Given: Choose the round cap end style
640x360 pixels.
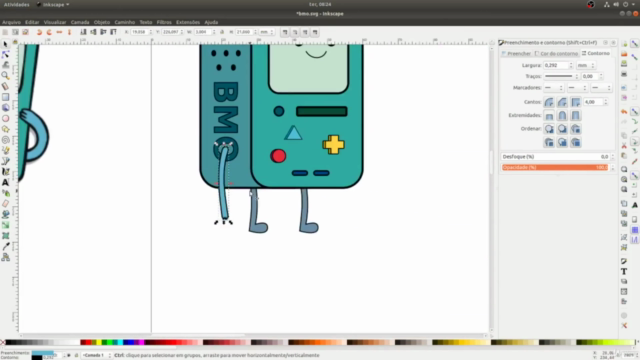Looking at the screenshot, I should point(562,116).
